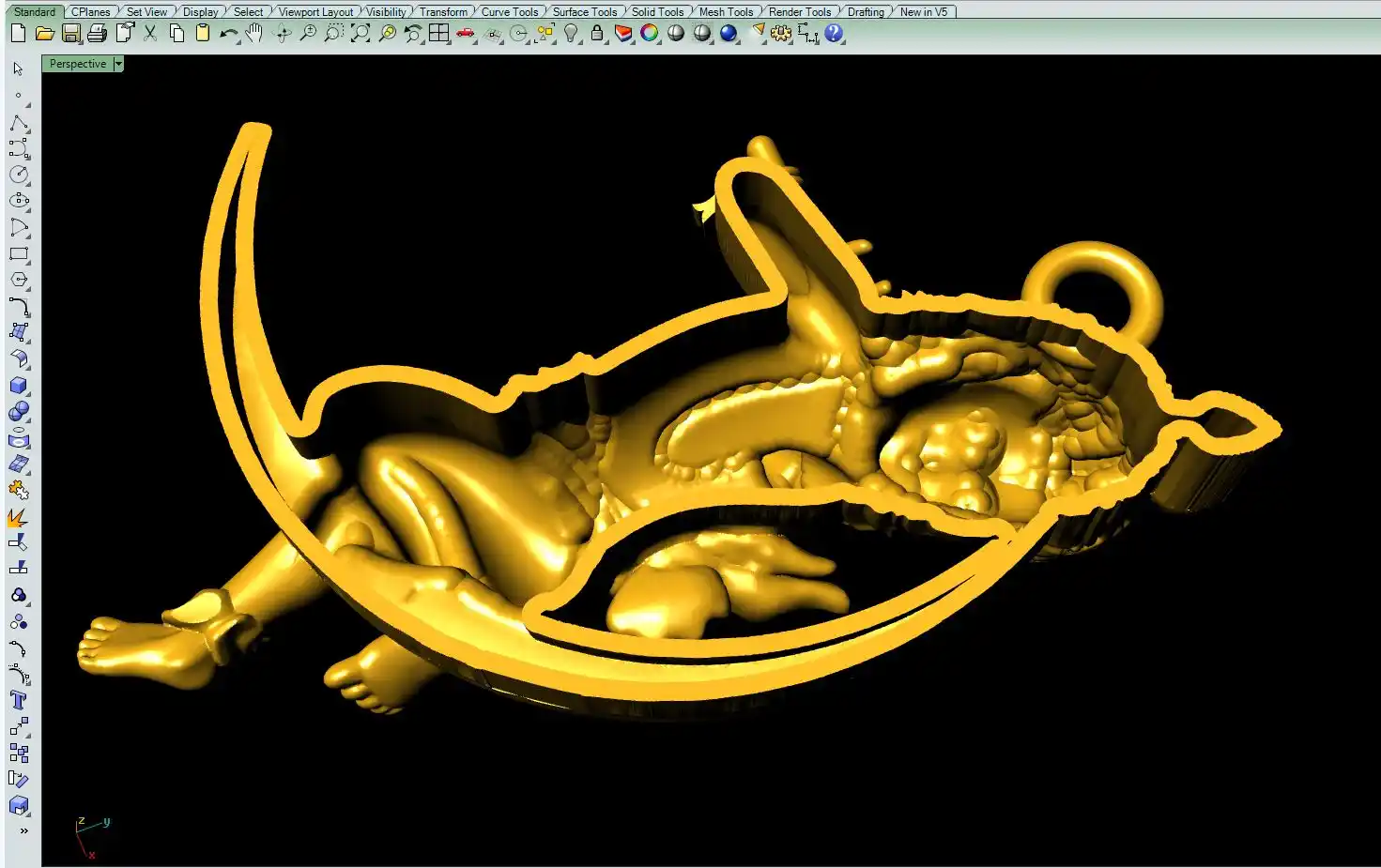Toggle the four-viewport layout icon
The image size is (1381, 868).
pos(438,34)
